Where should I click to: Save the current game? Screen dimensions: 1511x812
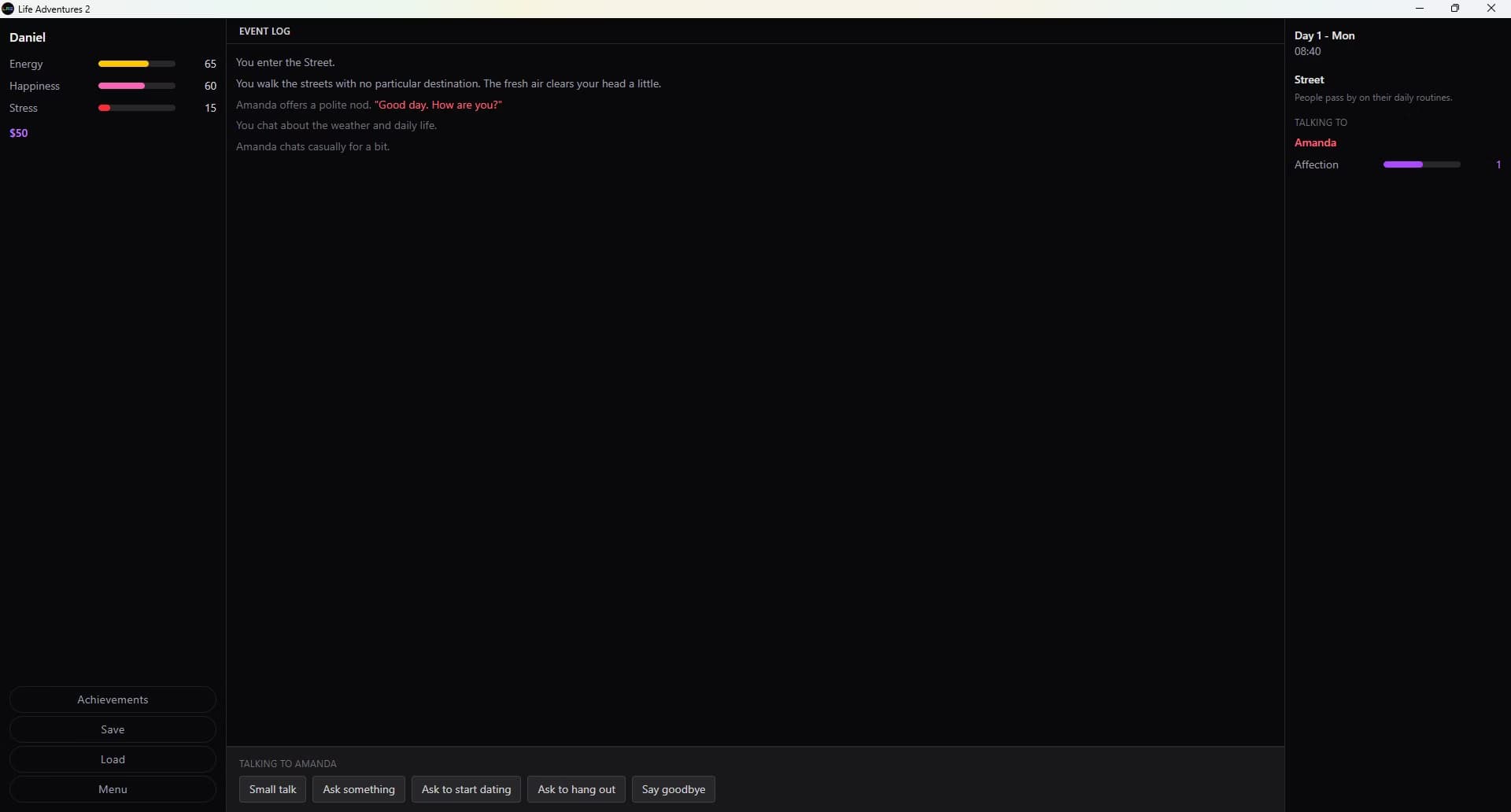coord(113,729)
